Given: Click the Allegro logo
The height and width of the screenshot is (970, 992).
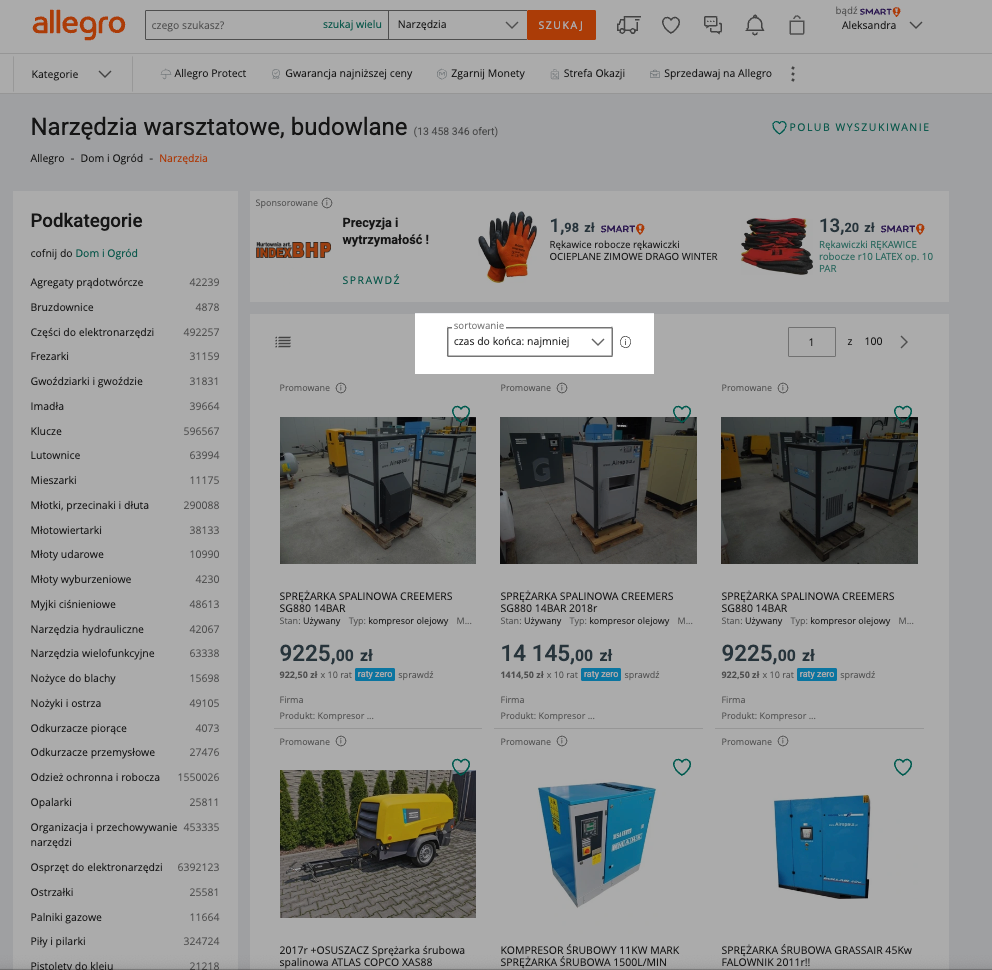Looking at the screenshot, I should pos(78,25).
